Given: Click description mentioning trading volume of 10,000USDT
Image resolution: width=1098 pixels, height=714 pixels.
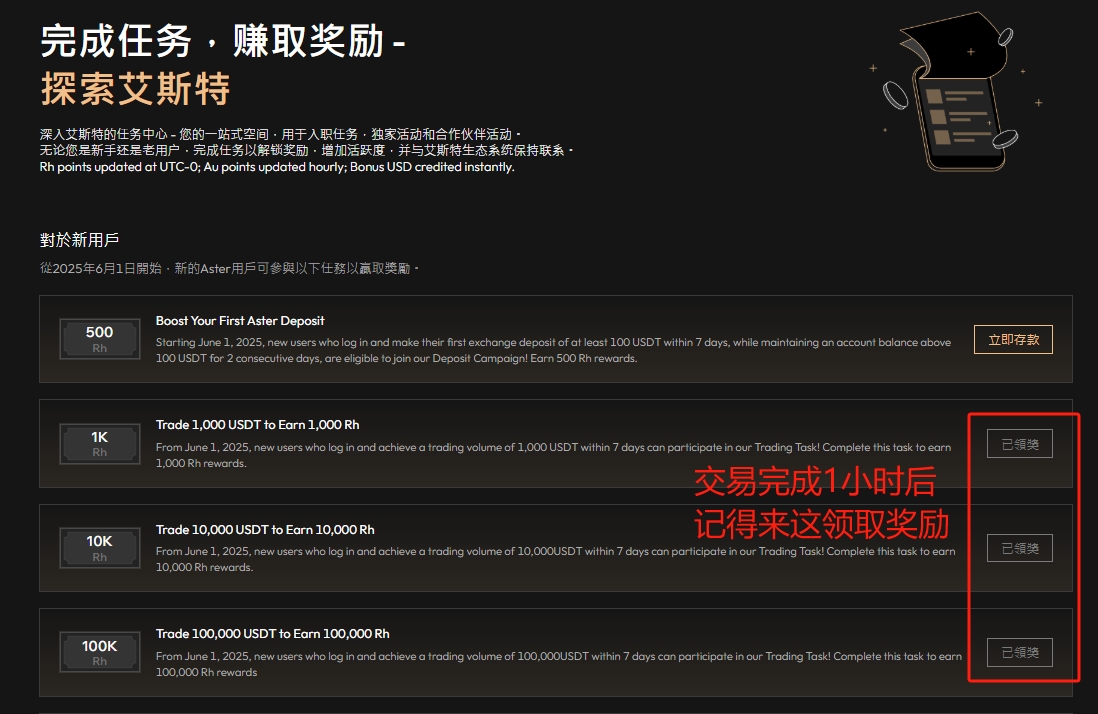Looking at the screenshot, I should click(555, 559).
